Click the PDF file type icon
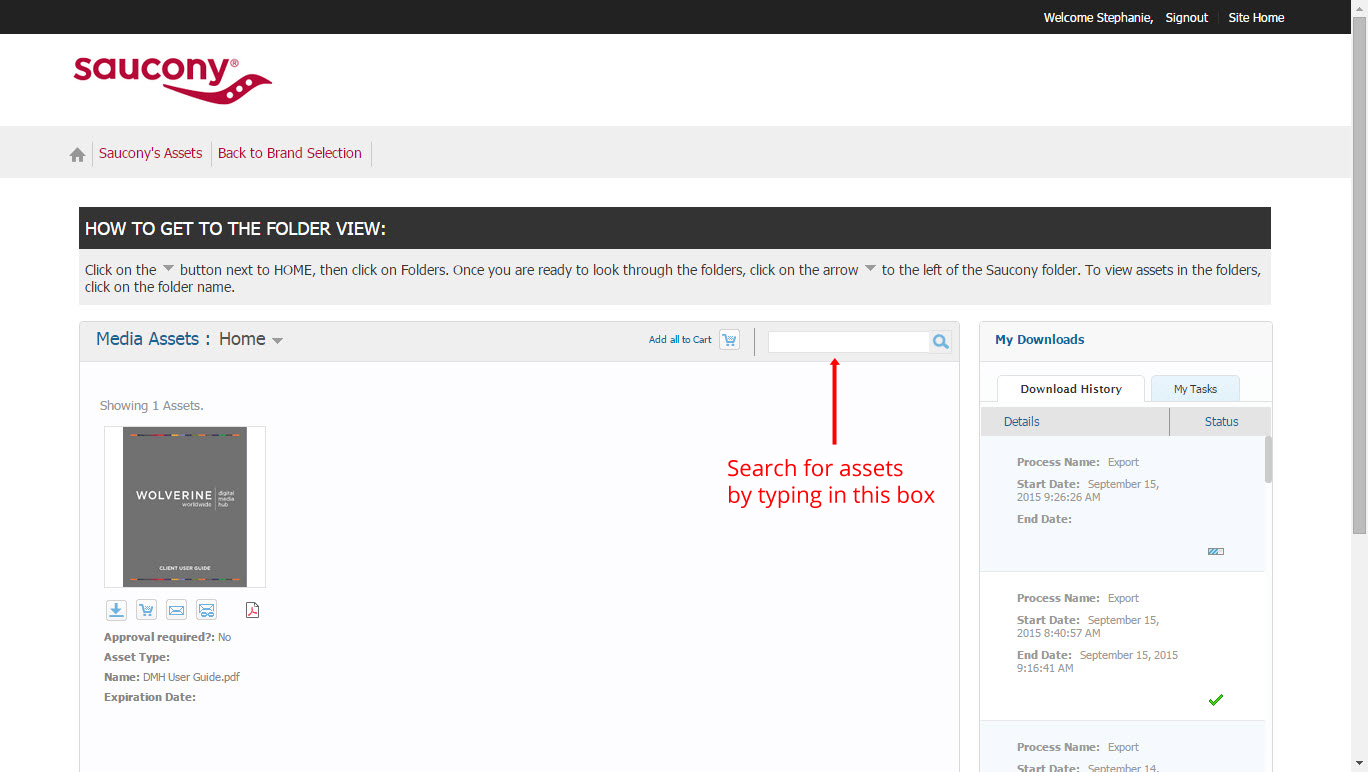 point(252,610)
